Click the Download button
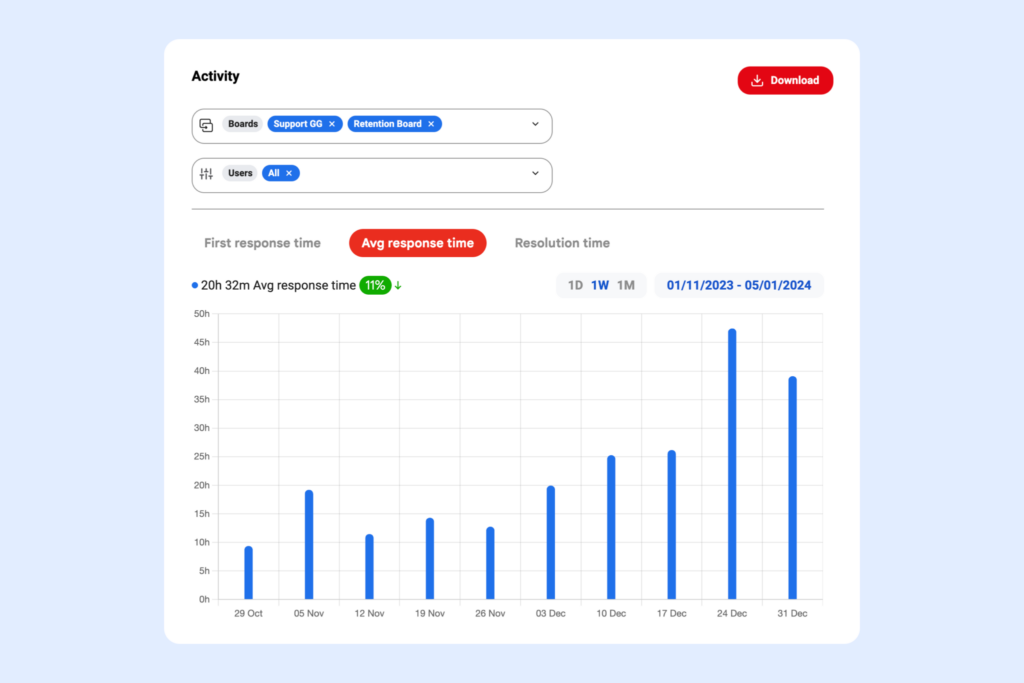This screenshot has height=683, width=1024. tap(785, 80)
